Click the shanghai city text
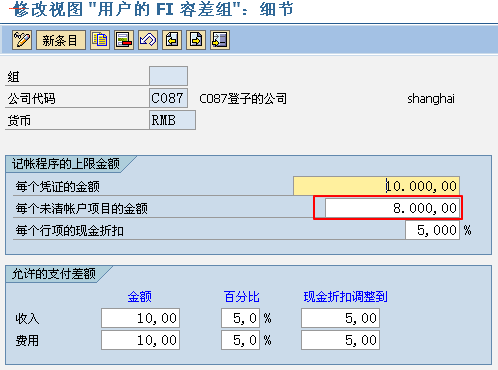The width and height of the screenshot is (498, 370). 431,99
